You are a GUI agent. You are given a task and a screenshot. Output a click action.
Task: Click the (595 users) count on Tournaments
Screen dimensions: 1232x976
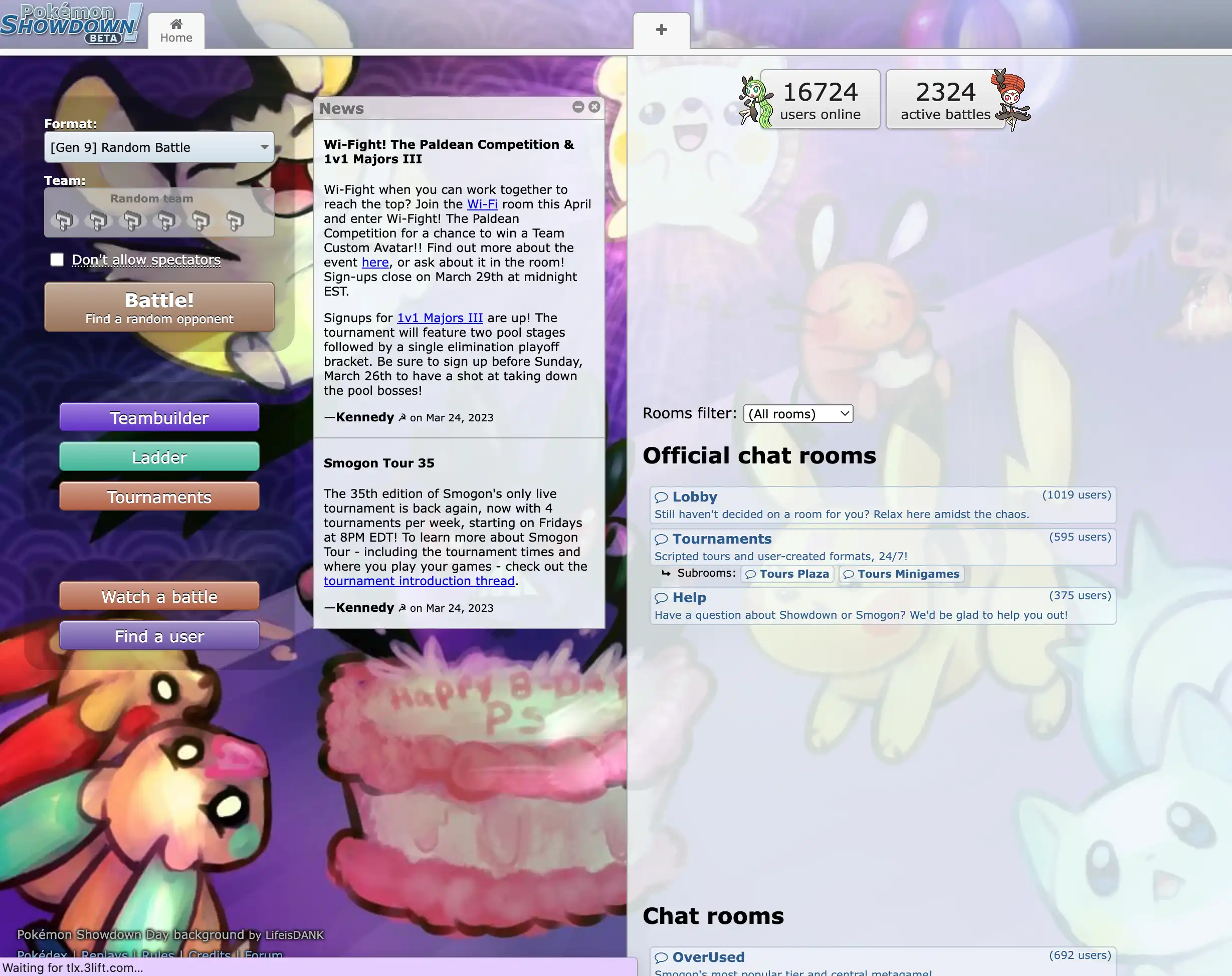(x=1080, y=538)
